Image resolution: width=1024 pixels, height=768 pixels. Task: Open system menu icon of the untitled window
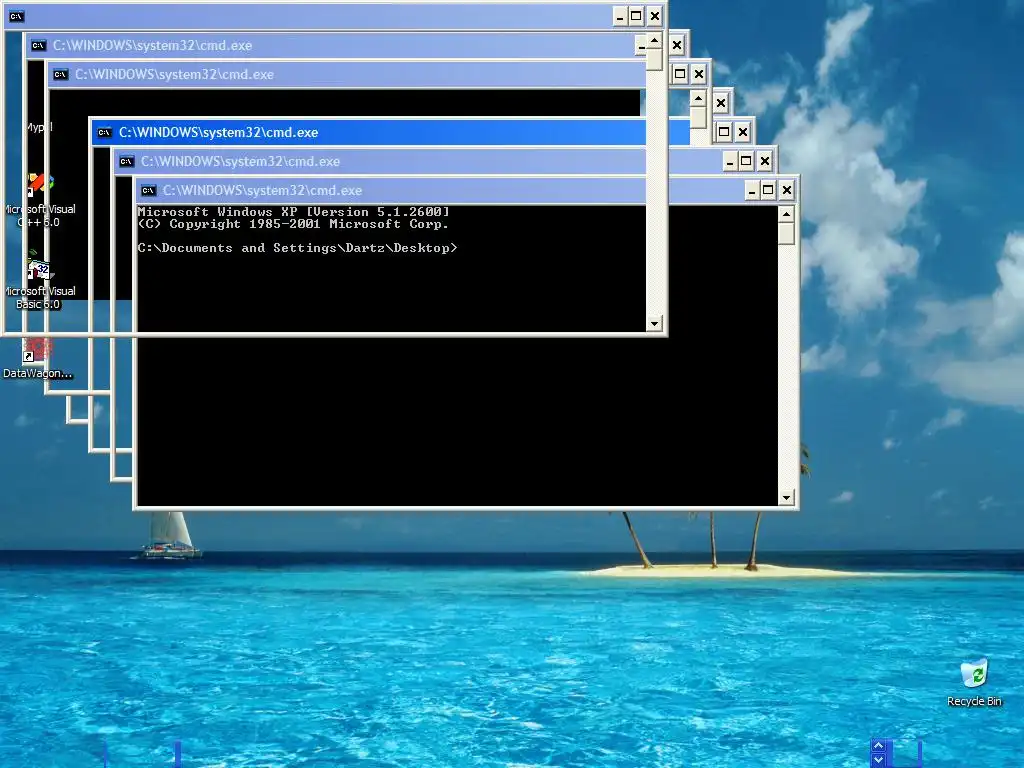[17, 16]
